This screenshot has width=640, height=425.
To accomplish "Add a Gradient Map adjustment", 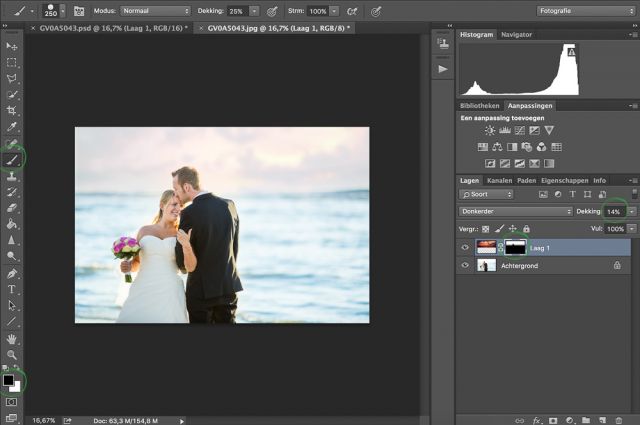I will tap(549, 164).
